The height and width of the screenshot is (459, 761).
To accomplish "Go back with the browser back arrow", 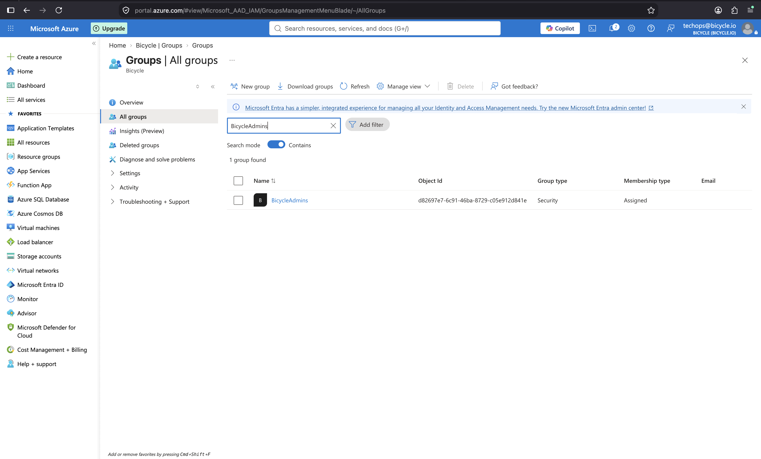I will [x=27, y=10].
